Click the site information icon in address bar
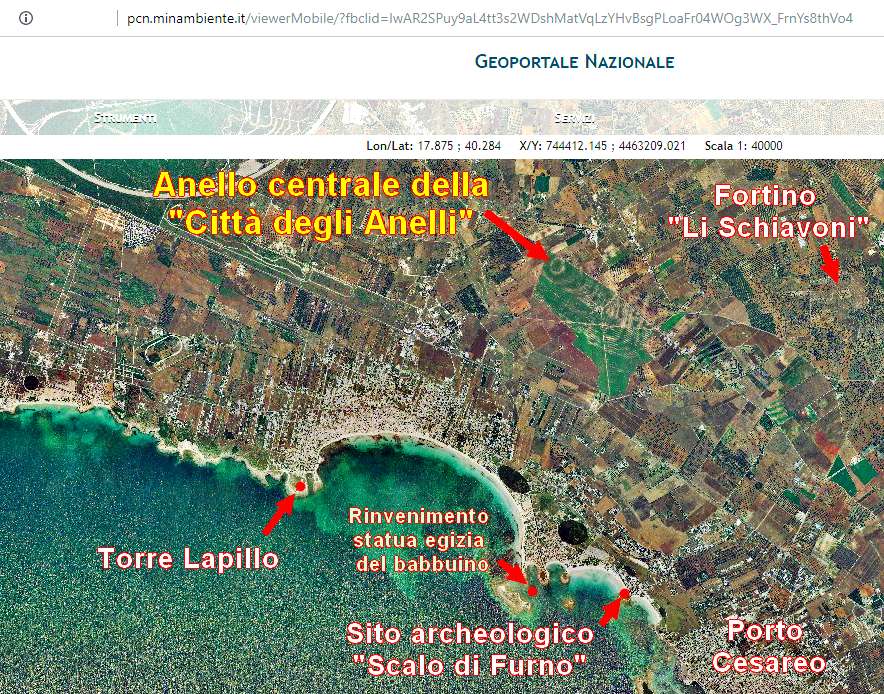 click(x=27, y=18)
